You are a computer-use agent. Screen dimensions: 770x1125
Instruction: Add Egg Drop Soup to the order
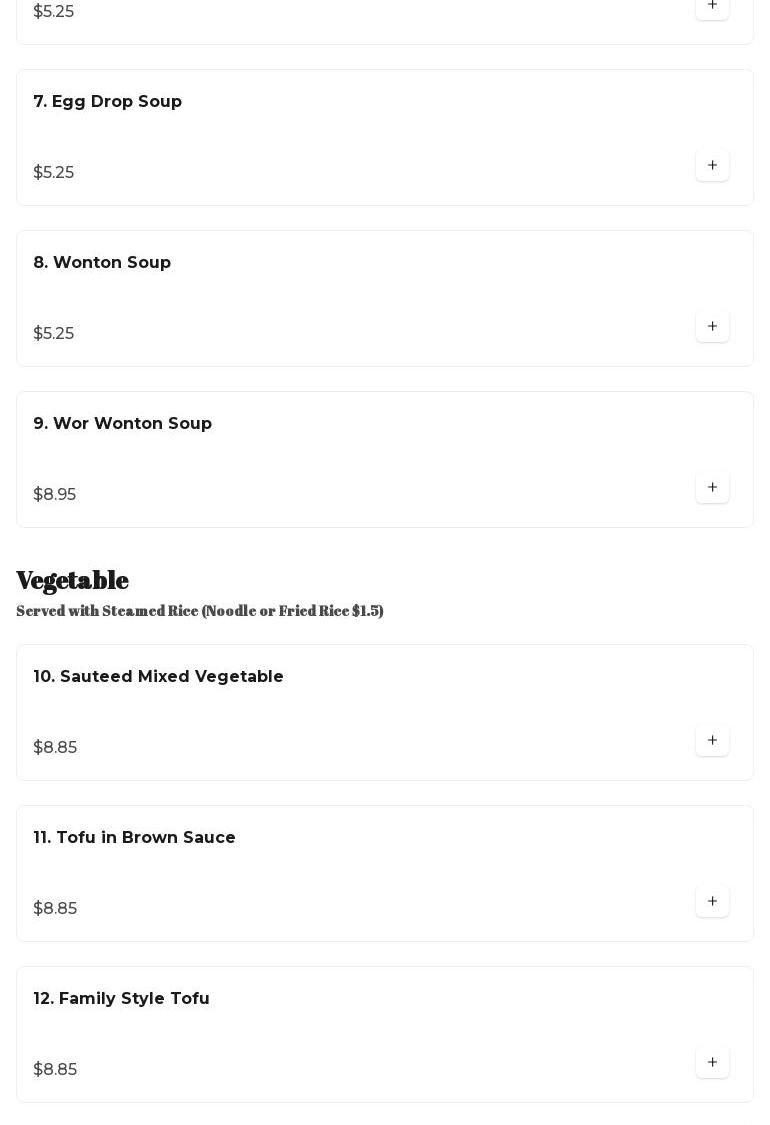712,165
